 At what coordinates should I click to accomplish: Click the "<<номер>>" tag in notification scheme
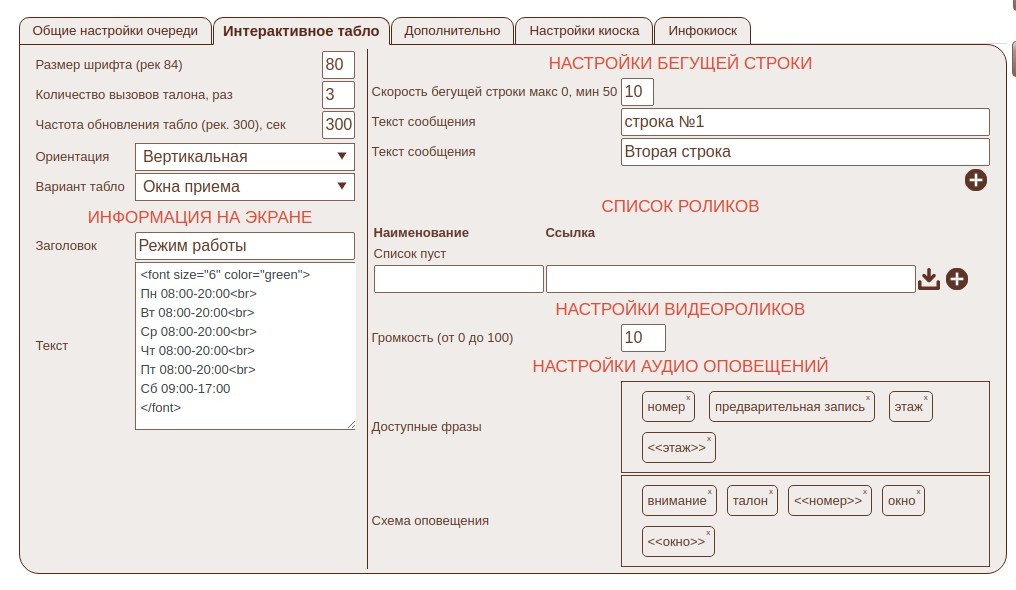[829, 501]
